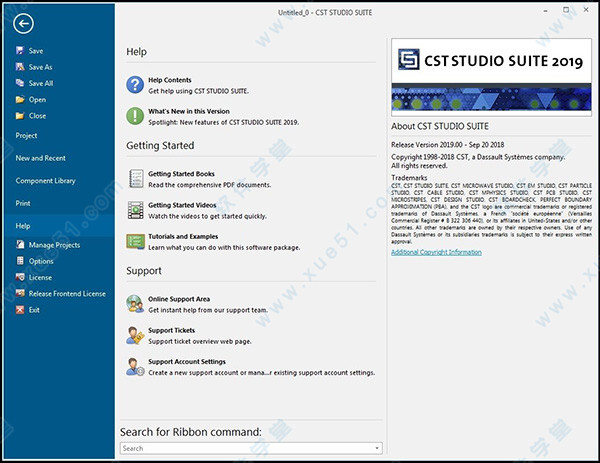The image size is (600, 463).
Task: Click the Options label in sidebar
Action: 41,261
